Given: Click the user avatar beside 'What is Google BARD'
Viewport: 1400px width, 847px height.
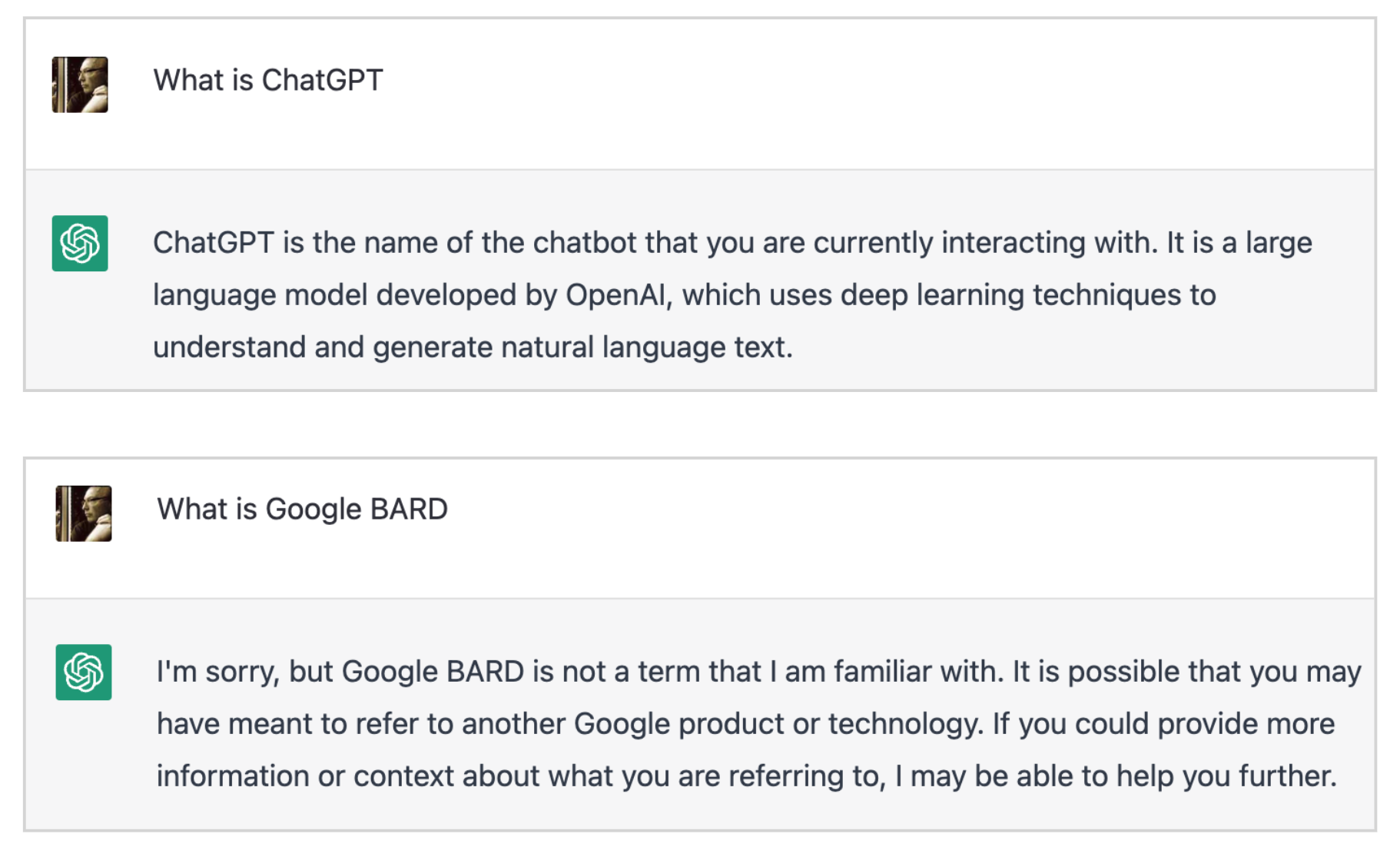Looking at the screenshot, I should click(x=84, y=513).
